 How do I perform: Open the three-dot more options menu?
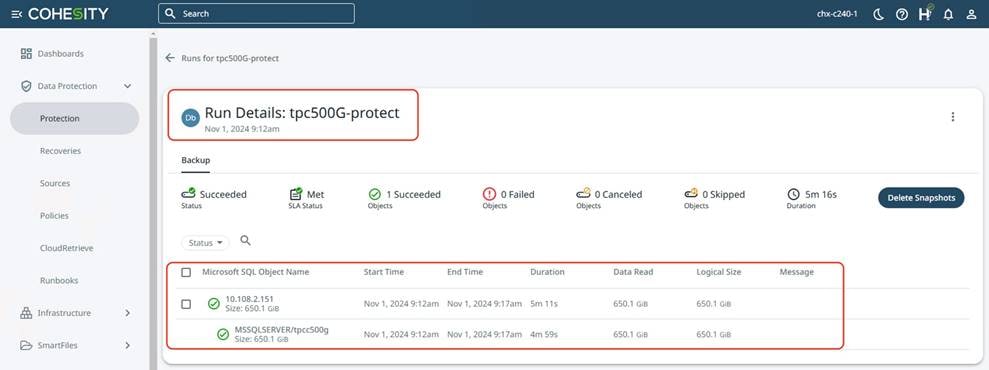click(952, 117)
